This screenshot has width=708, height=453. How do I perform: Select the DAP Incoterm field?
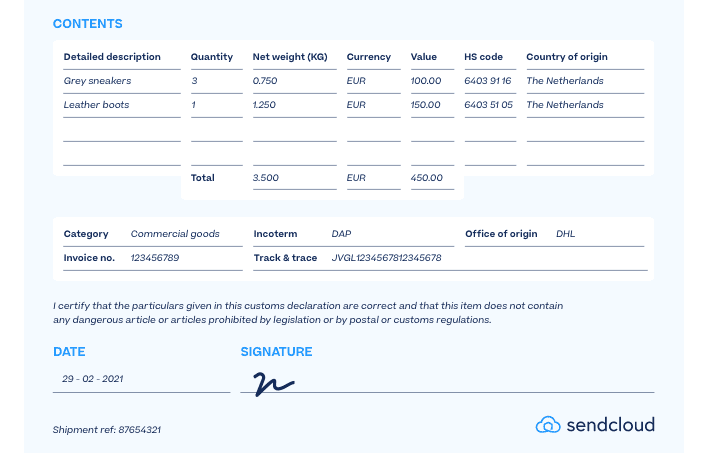click(x=342, y=234)
